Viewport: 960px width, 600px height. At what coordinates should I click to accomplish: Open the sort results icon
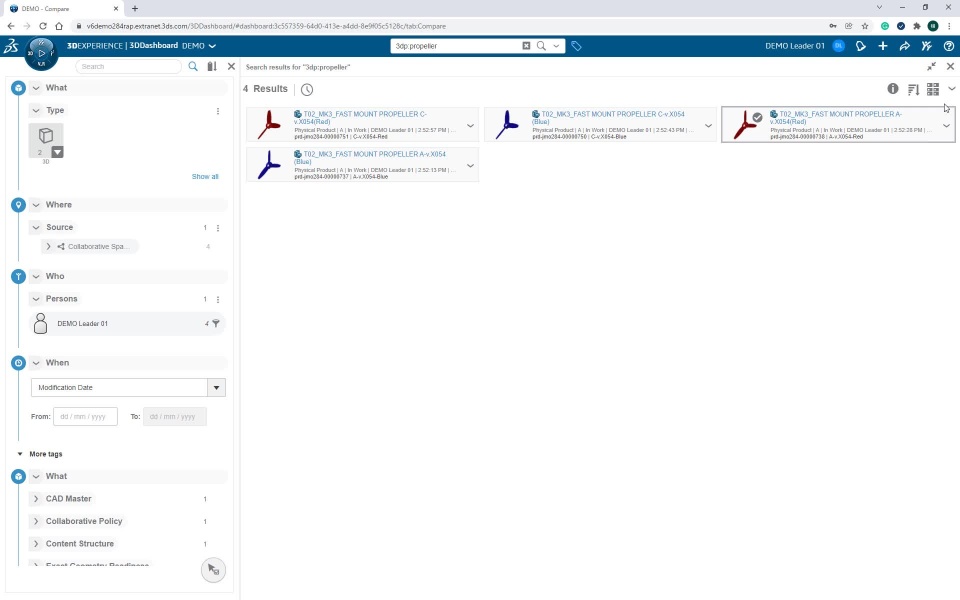[x=913, y=89]
